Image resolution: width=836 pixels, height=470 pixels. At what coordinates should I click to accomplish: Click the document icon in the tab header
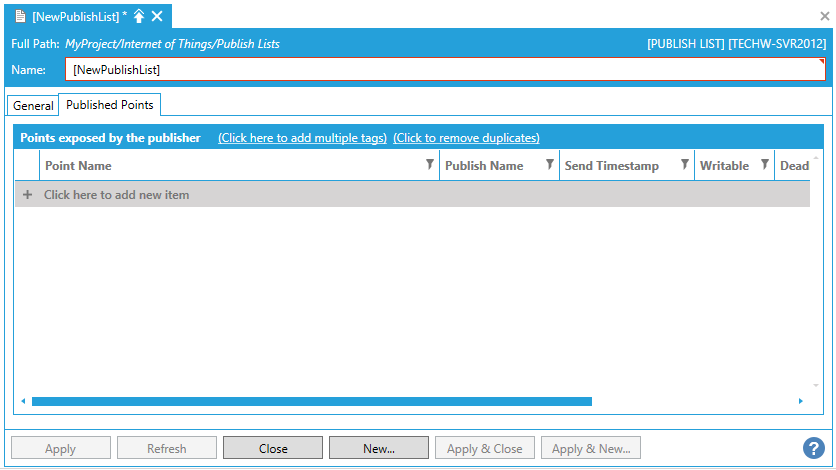click(20, 16)
